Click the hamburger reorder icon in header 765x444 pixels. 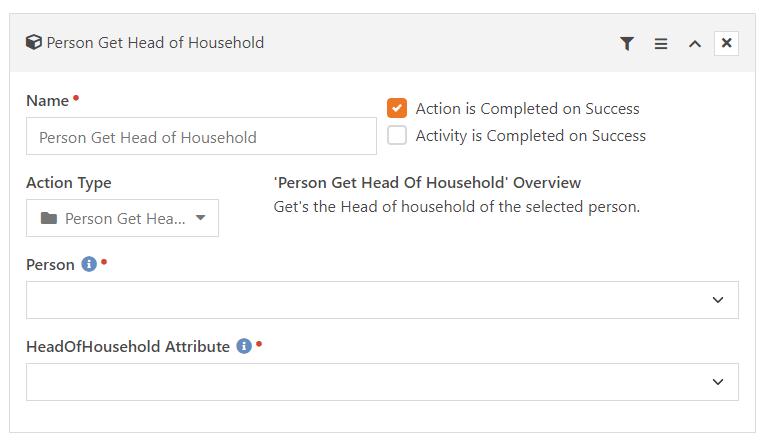(x=661, y=44)
